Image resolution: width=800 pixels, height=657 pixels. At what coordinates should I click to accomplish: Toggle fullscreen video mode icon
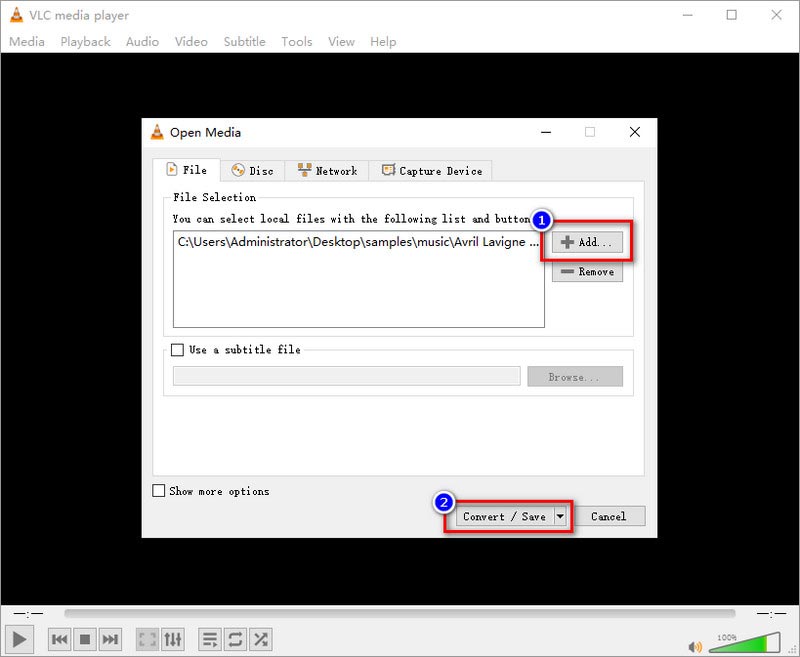pos(147,639)
